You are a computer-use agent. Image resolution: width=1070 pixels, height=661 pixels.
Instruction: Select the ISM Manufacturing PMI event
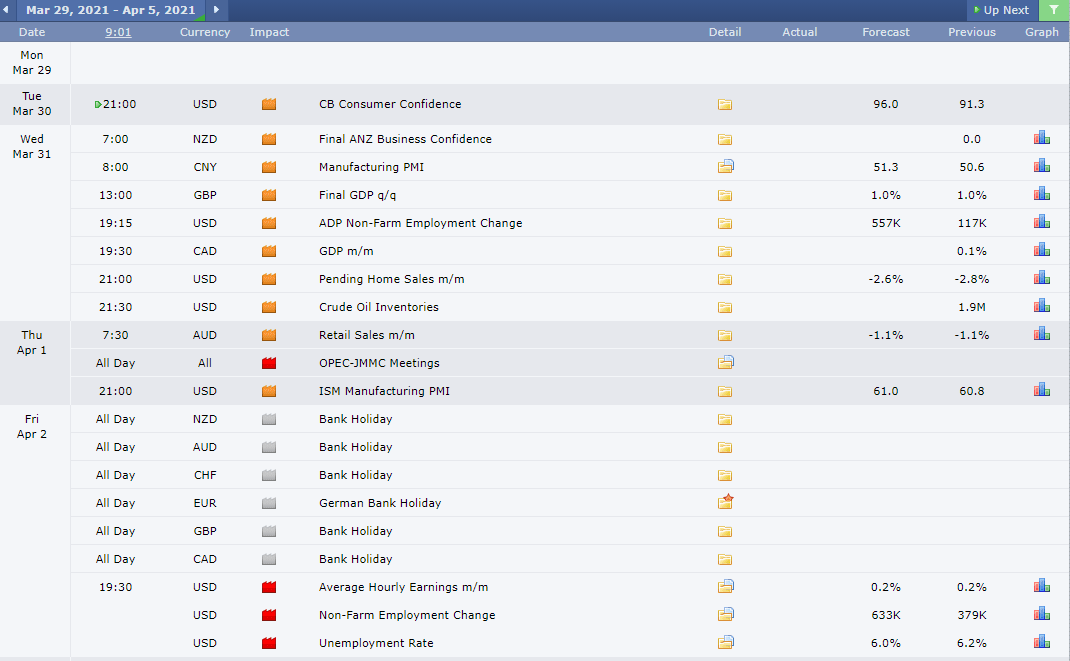tap(384, 391)
